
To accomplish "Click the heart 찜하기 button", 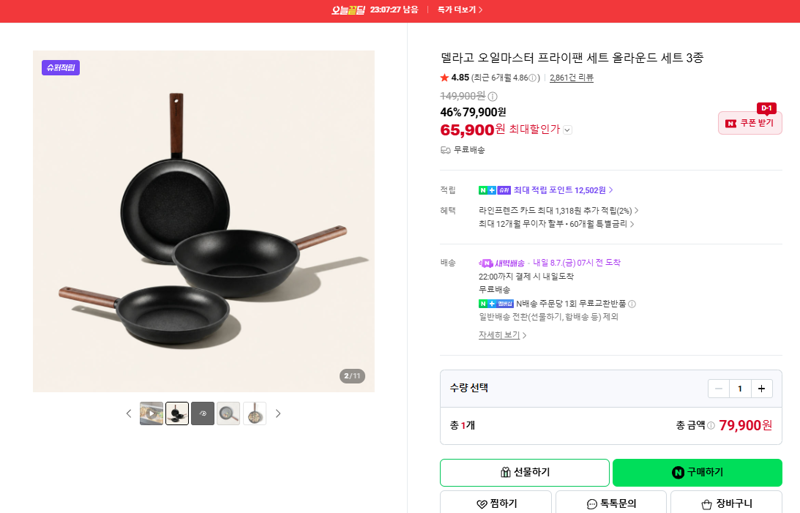I will click(496, 503).
